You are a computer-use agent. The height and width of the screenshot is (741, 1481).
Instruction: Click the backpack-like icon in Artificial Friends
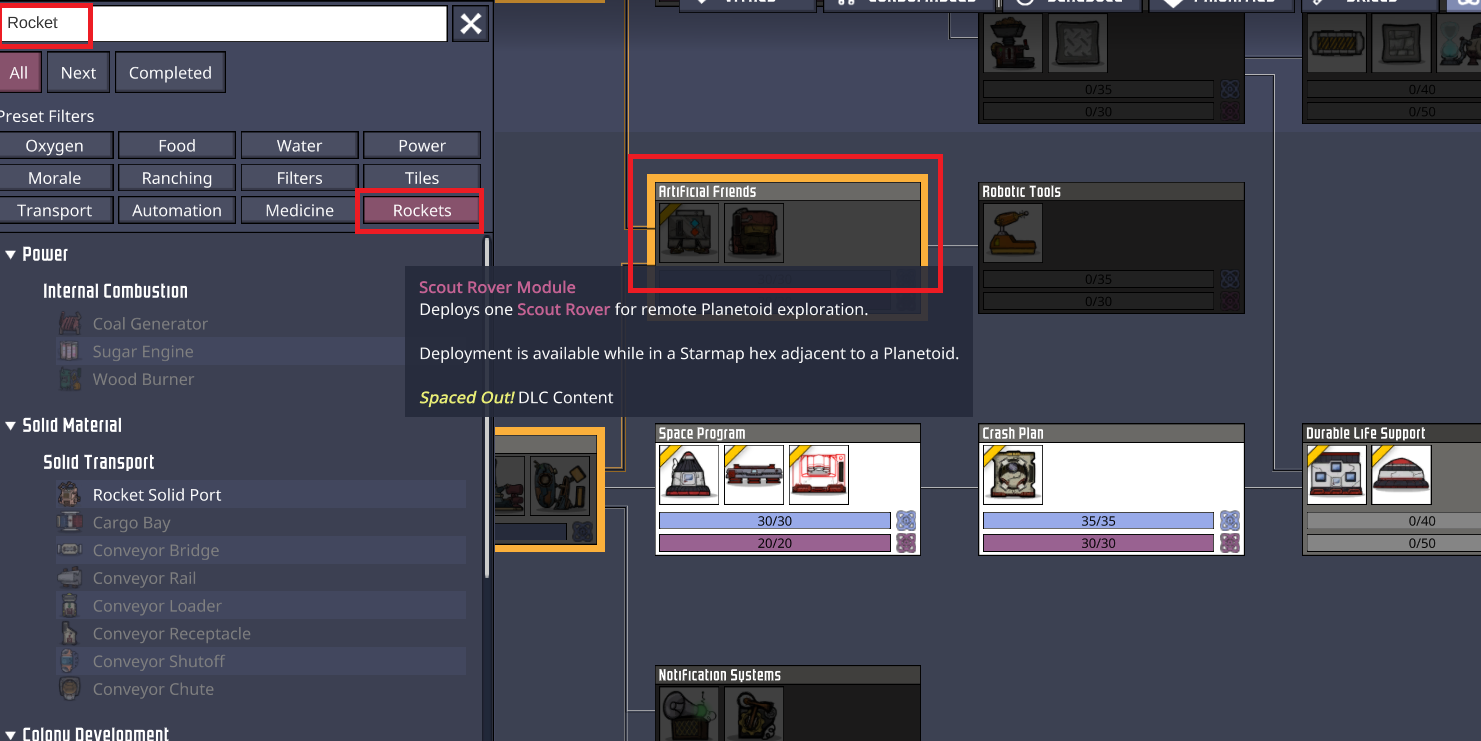[754, 233]
